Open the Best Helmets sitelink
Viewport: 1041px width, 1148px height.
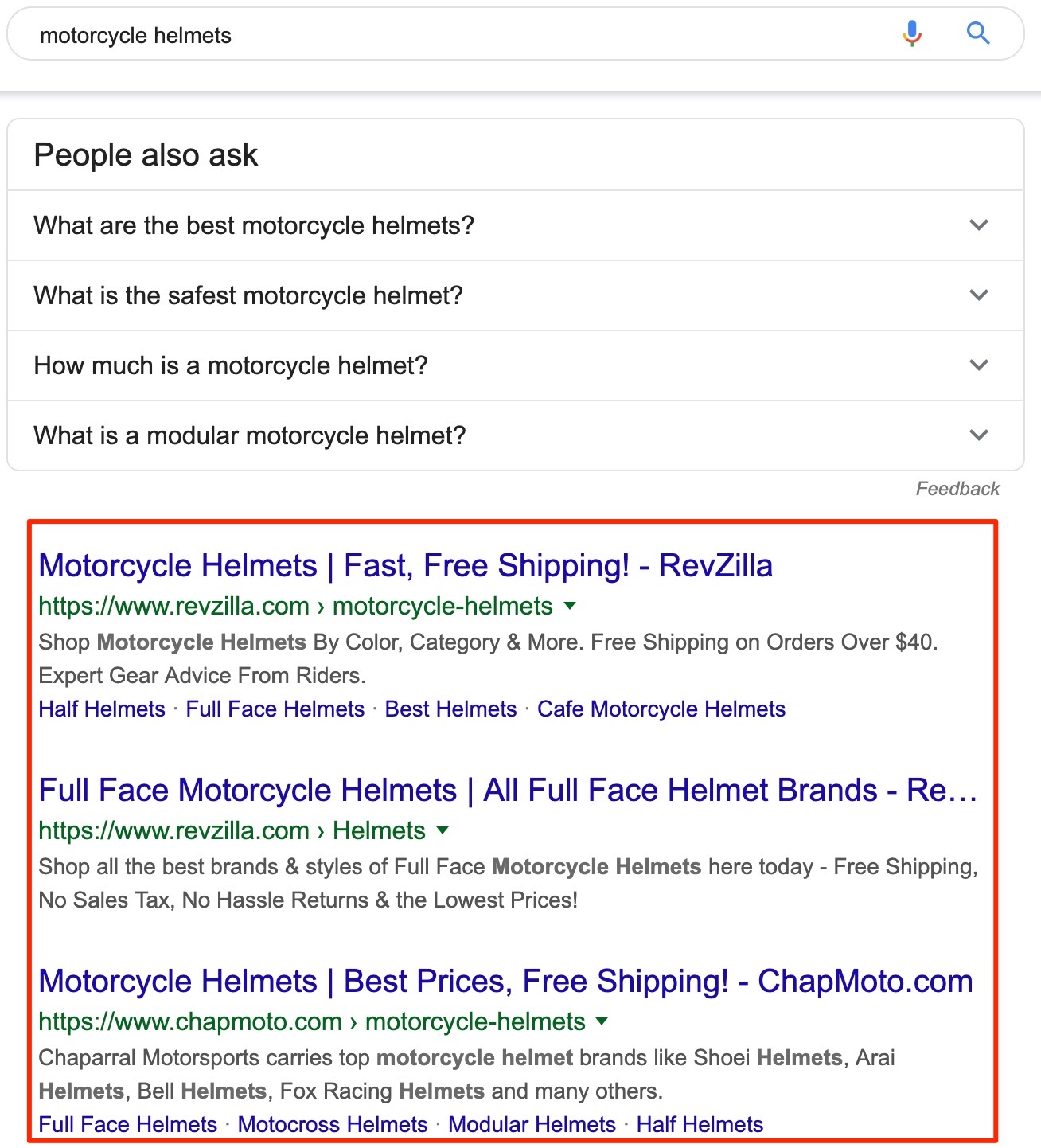pyautogui.click(x=450, y=709)
